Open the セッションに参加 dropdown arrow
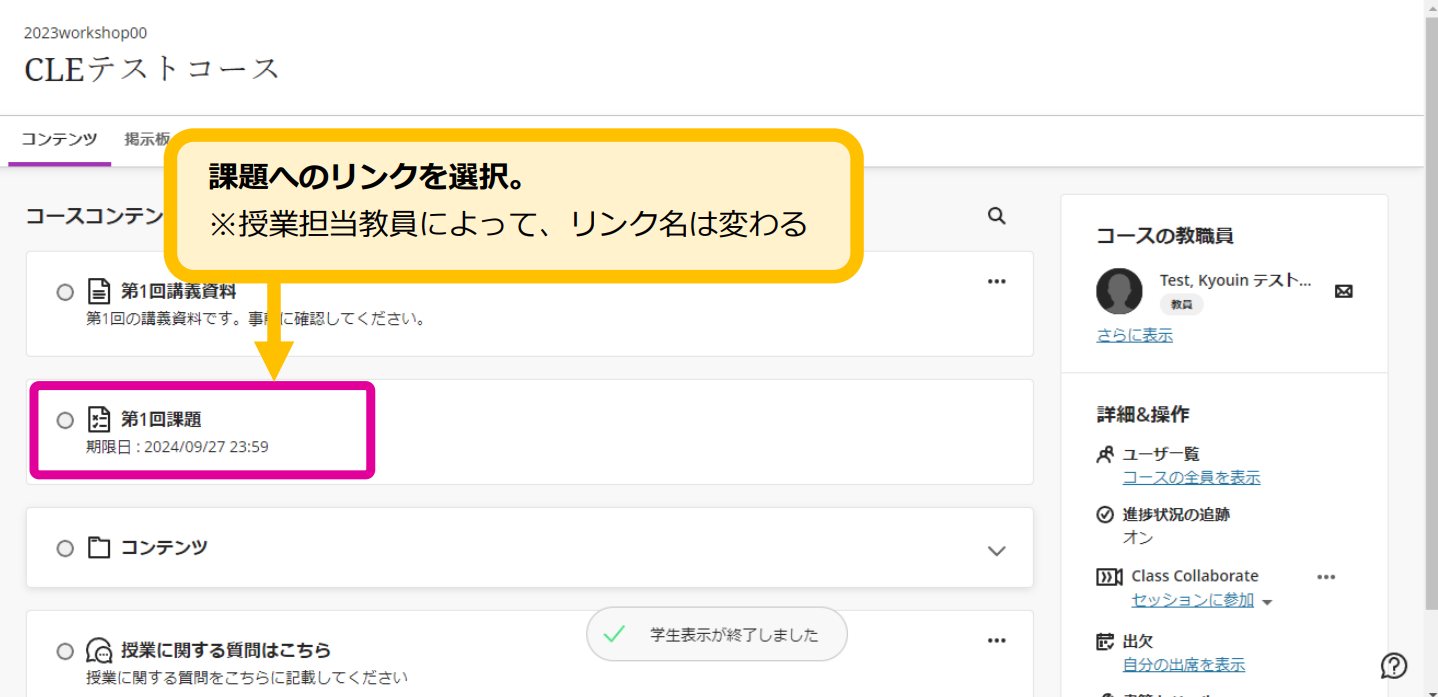The height and width of the screenshot is (697, 1438). coord(1267,602)
